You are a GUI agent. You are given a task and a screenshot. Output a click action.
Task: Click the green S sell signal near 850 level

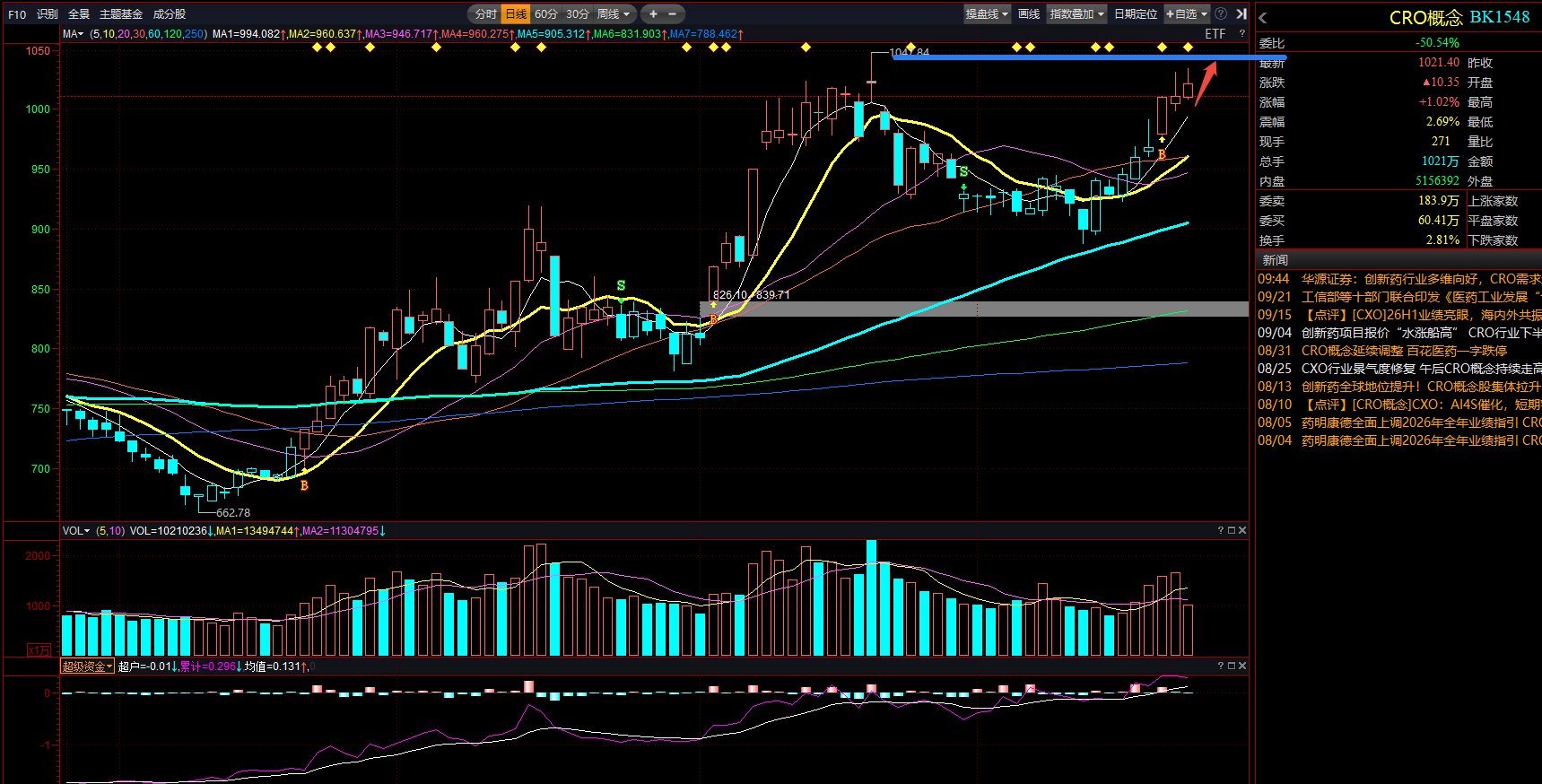tap(621, 285)
